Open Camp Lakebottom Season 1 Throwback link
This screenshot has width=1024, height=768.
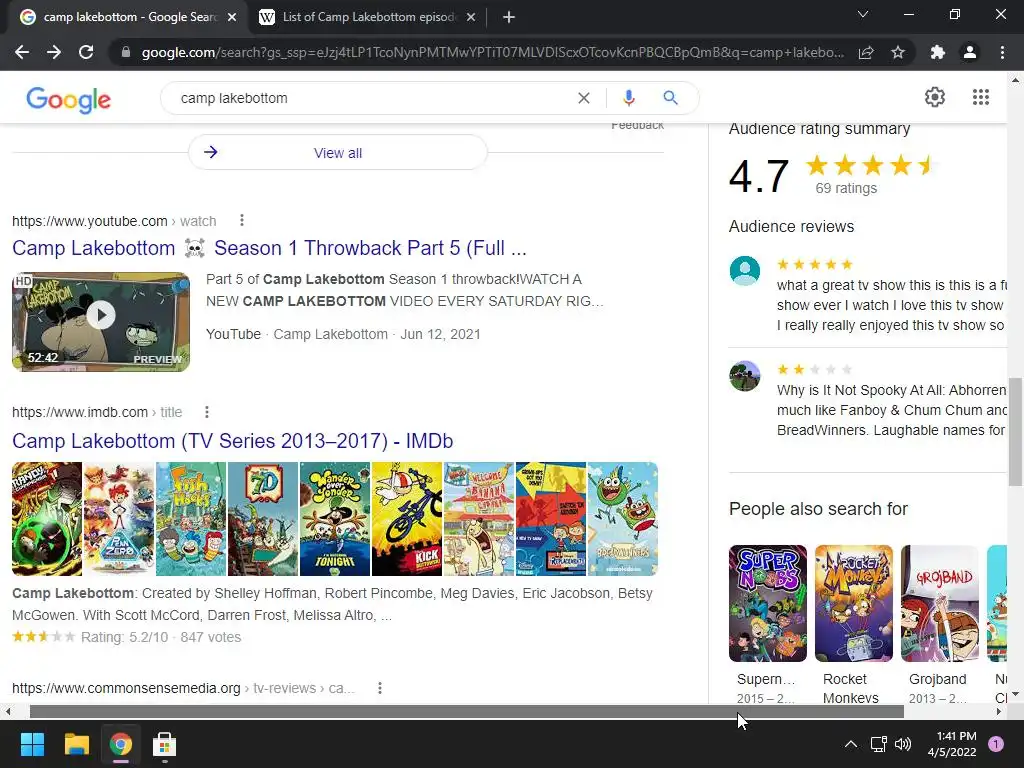point(269,248)
